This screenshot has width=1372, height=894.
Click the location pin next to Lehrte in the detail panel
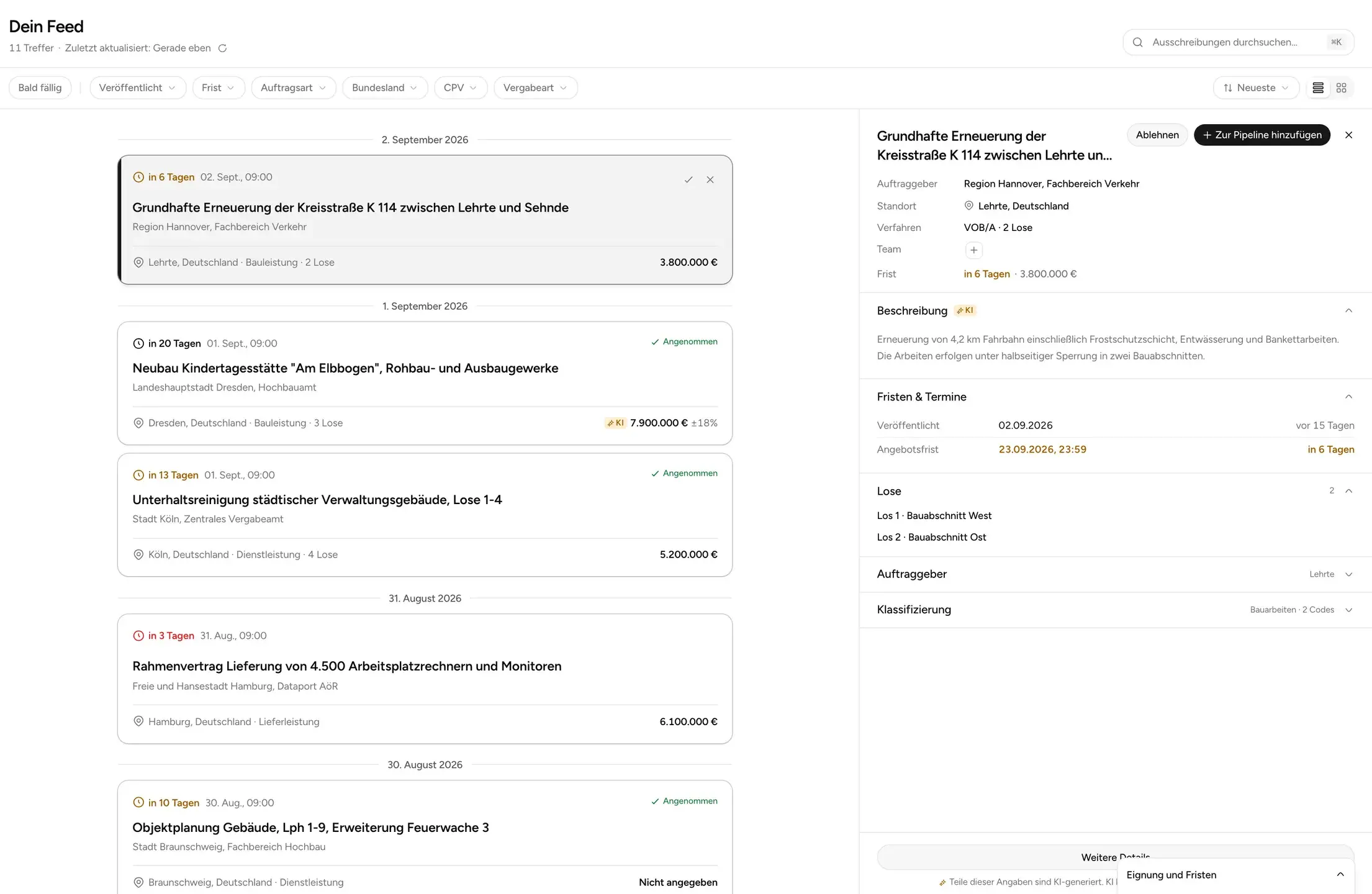click(968, 205)
